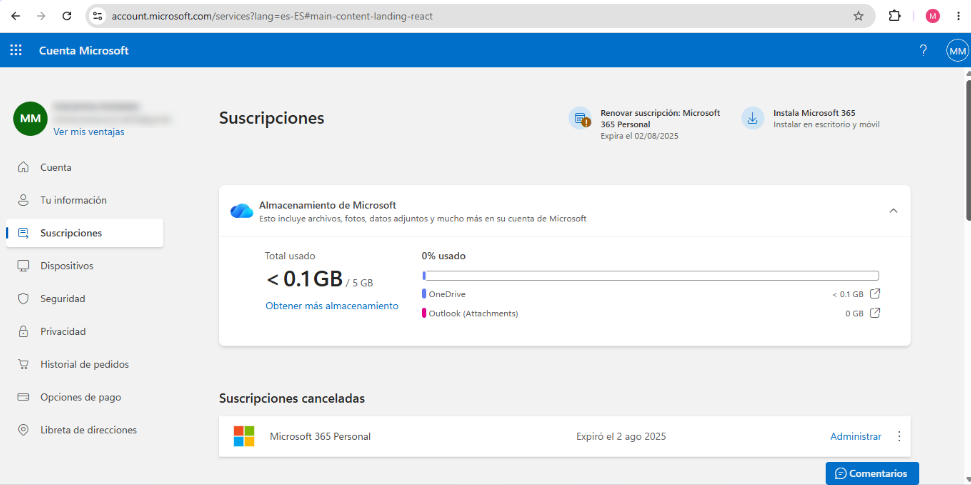The width and height of the screenshot is (971, 485).
Task: Click the '0% usado' label
Action: click(443, 255)
